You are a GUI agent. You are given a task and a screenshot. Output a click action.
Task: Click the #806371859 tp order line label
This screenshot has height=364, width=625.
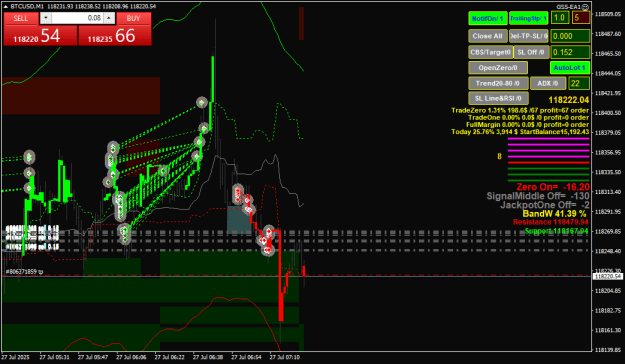pyautogui.click(x=24, y=272)
